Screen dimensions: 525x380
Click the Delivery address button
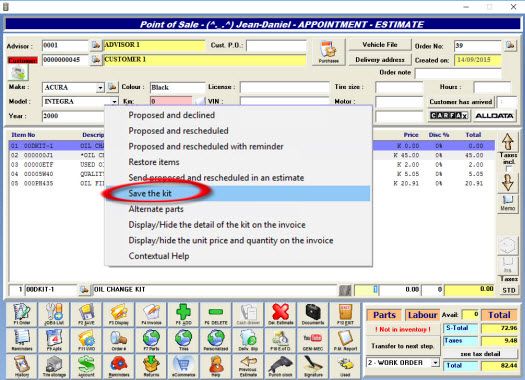pyautogui.click(x=380, y=60)
